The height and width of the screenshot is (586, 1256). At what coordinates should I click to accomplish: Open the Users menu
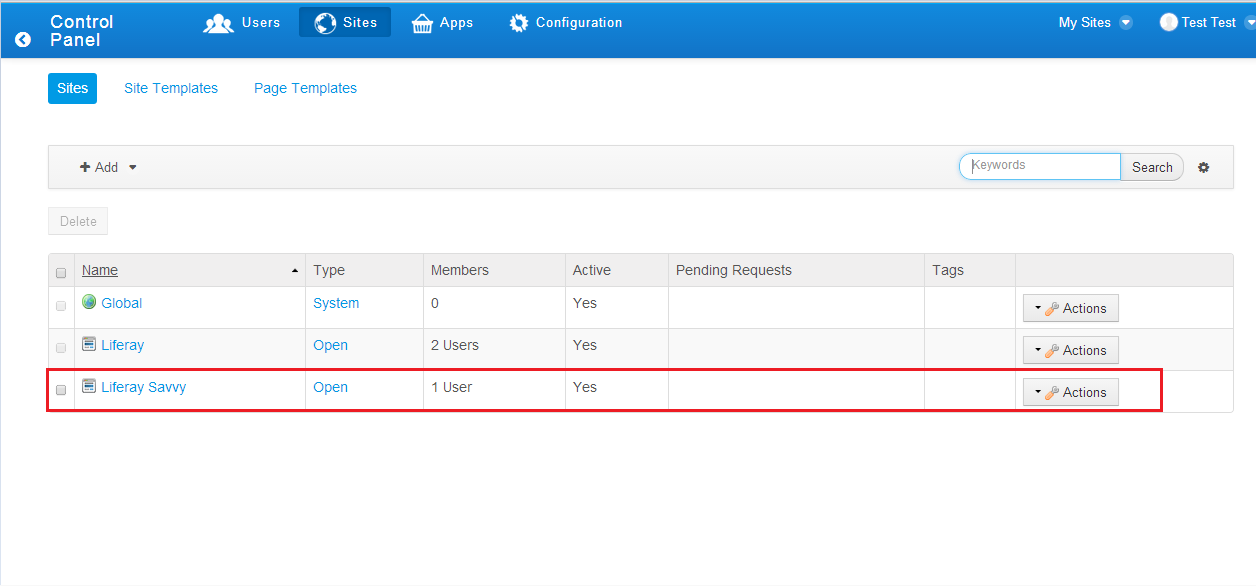[x=242, y=22]
